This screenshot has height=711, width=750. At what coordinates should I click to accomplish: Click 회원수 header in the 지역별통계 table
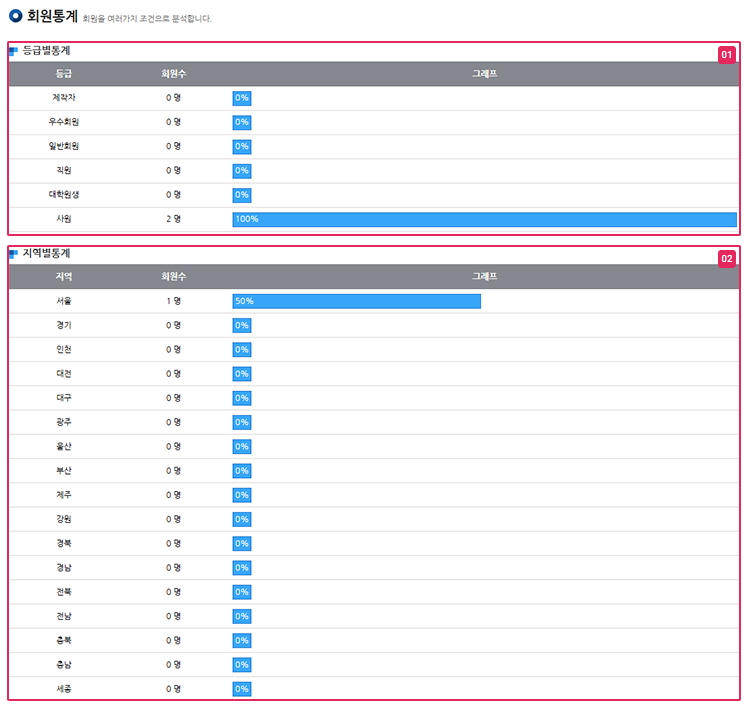pyautogui.click(x=173, y=277)
